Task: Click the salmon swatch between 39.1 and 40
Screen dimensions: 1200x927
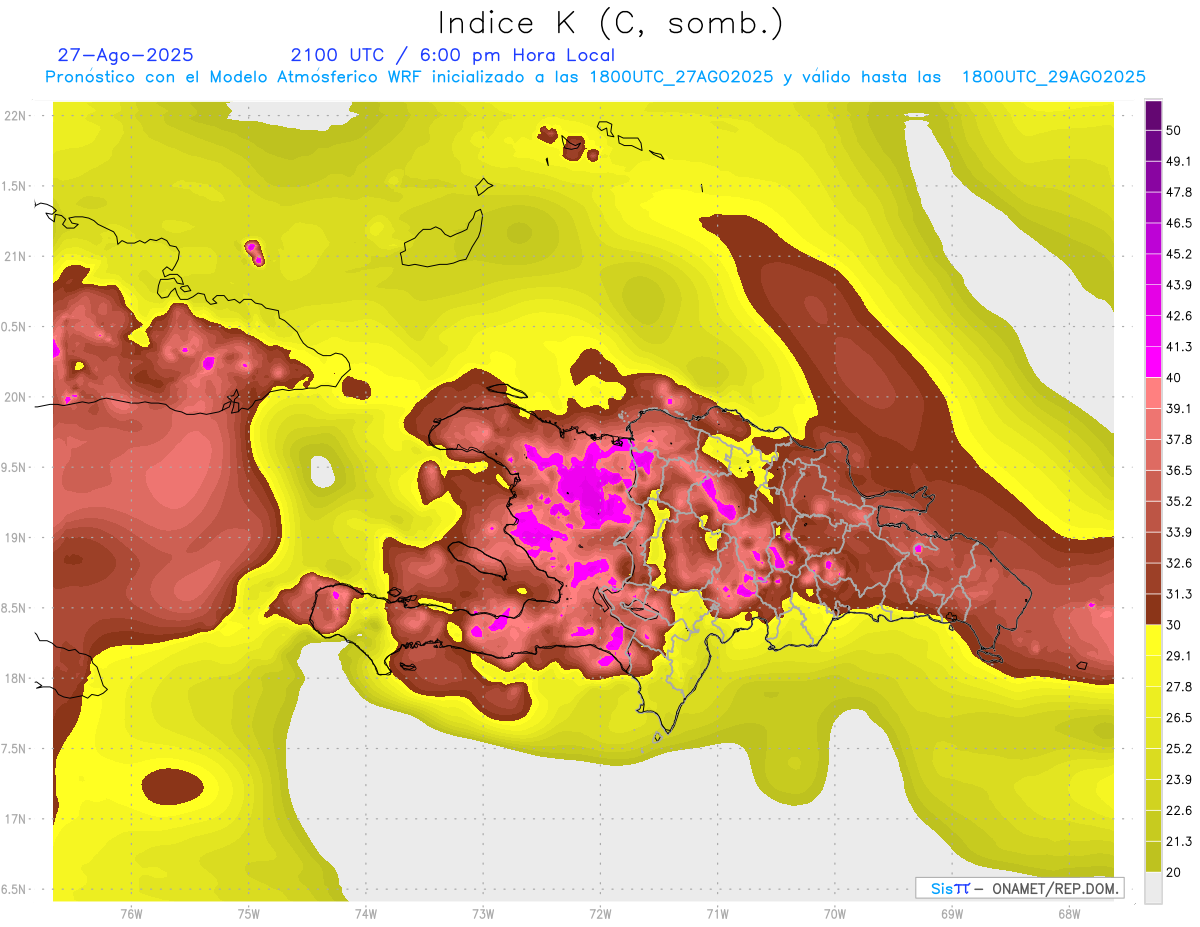Action: pyautogui.click(x=1153, y=393)
